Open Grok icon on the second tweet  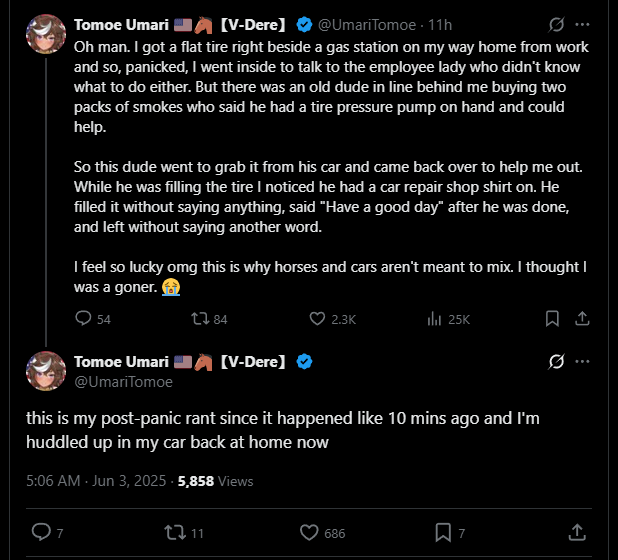[556, 361]
